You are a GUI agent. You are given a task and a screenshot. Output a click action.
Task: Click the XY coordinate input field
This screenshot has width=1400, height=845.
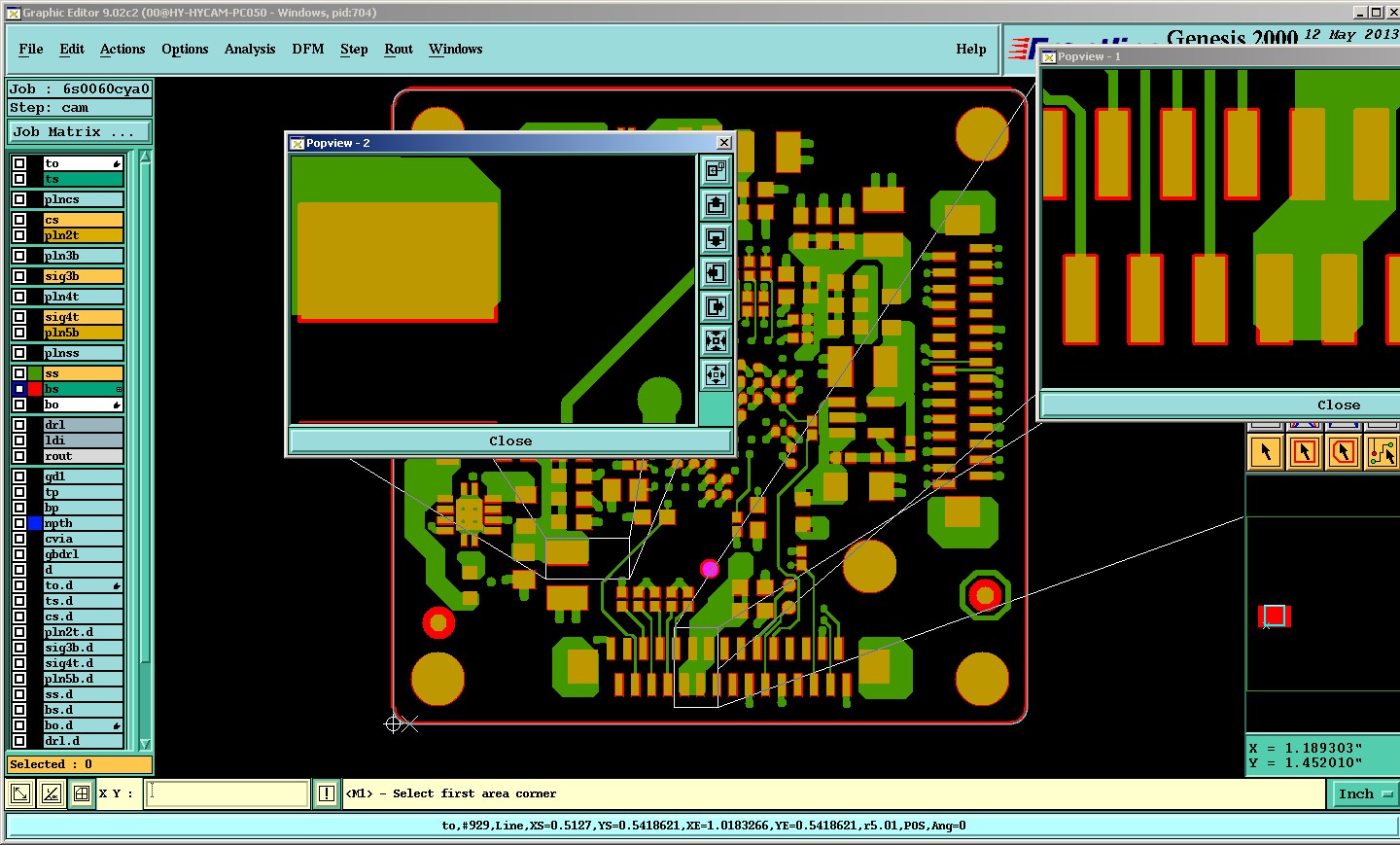coord(227,793)
